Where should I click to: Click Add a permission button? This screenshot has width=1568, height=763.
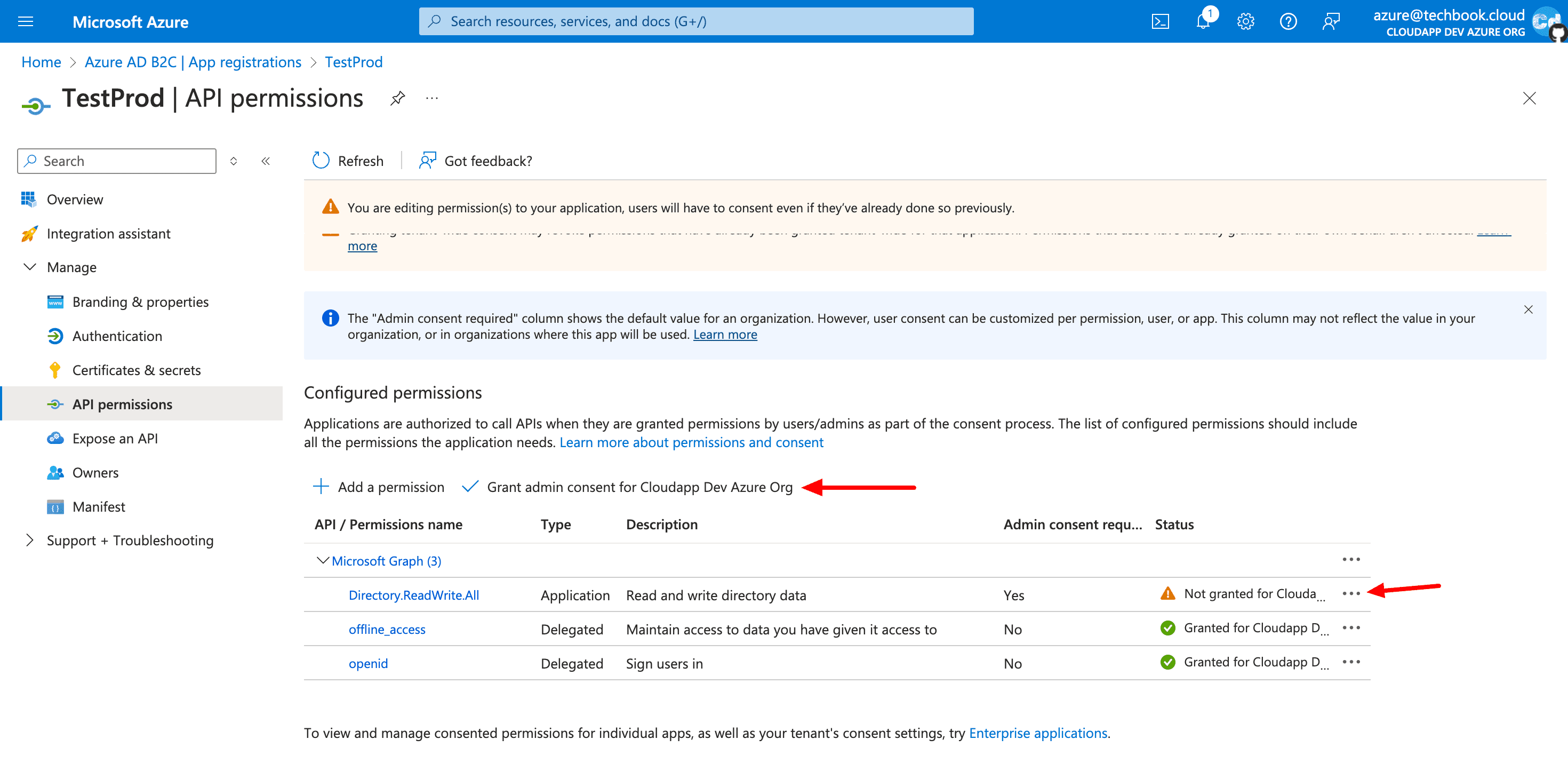(379, 487)
